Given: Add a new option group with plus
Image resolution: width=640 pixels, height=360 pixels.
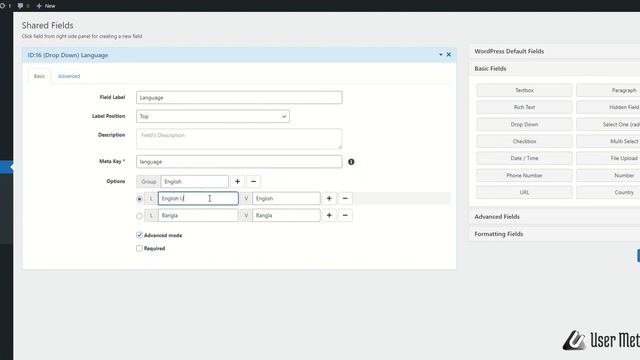Looking at the screenshot, I should (238, 182).
